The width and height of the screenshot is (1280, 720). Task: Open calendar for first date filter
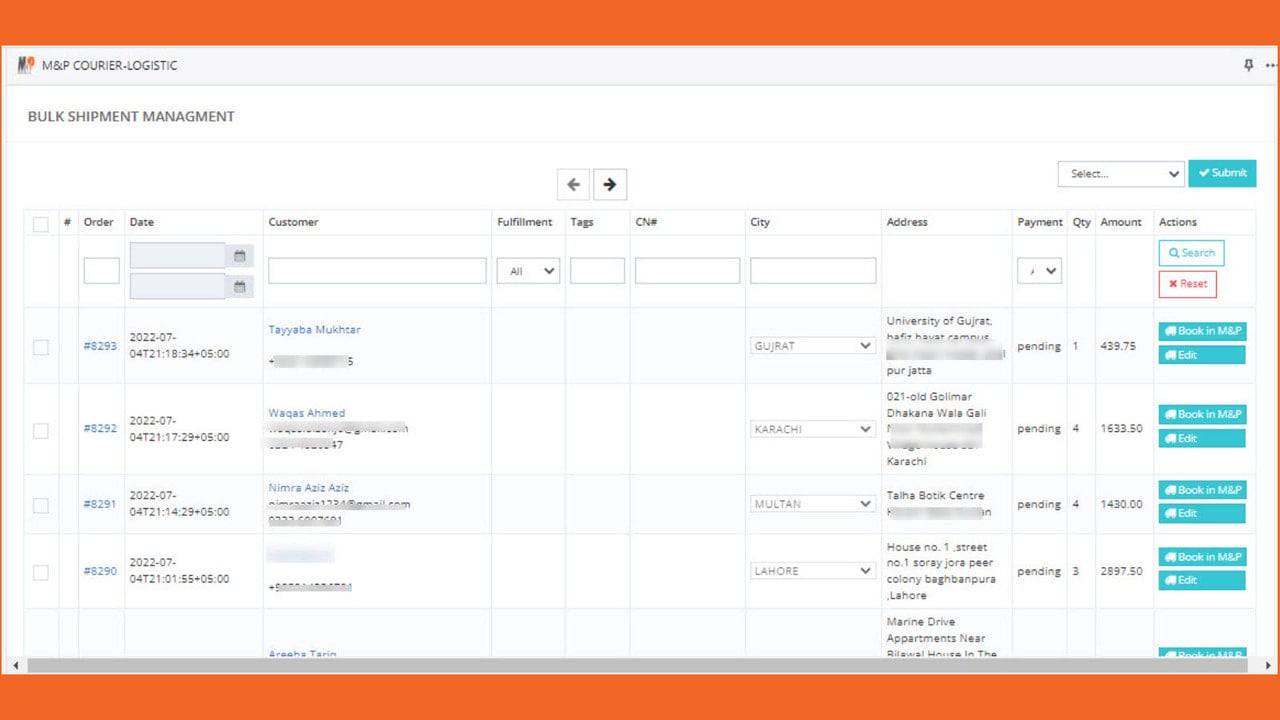click(x=240, y=256)
